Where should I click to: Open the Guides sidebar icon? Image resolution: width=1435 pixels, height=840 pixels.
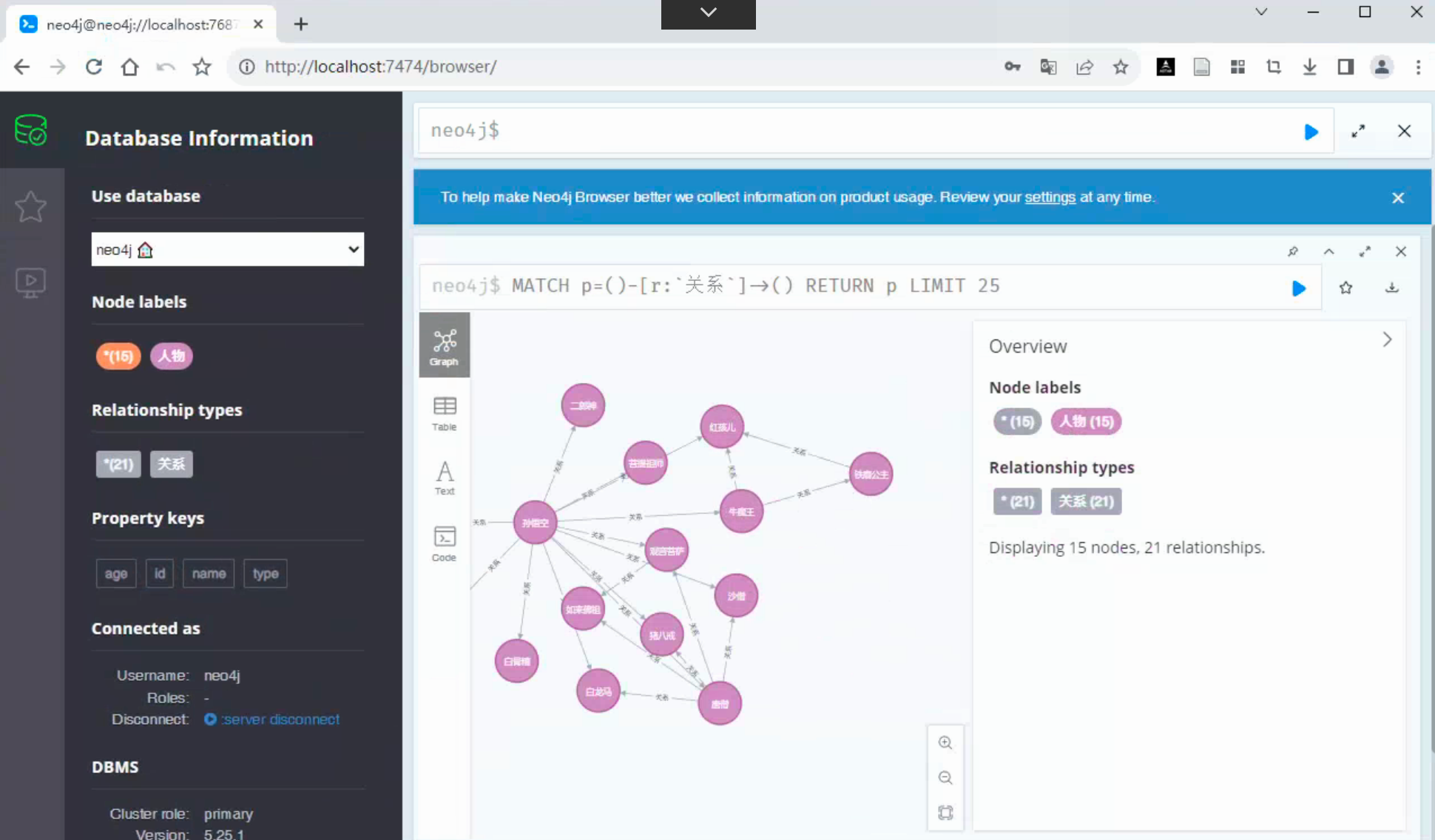click(x=31, y=282)
